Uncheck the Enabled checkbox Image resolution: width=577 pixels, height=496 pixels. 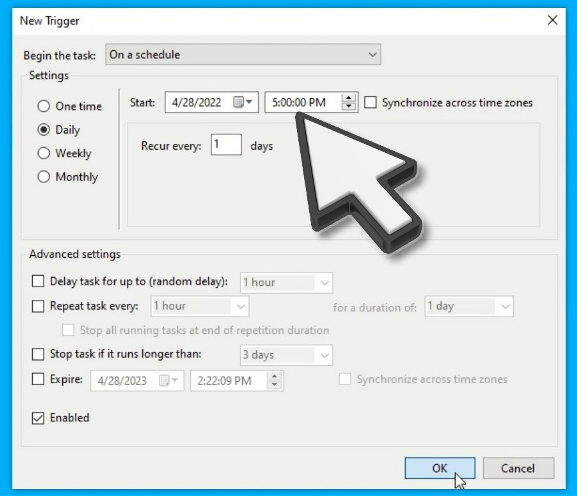[x=38, y=418]
